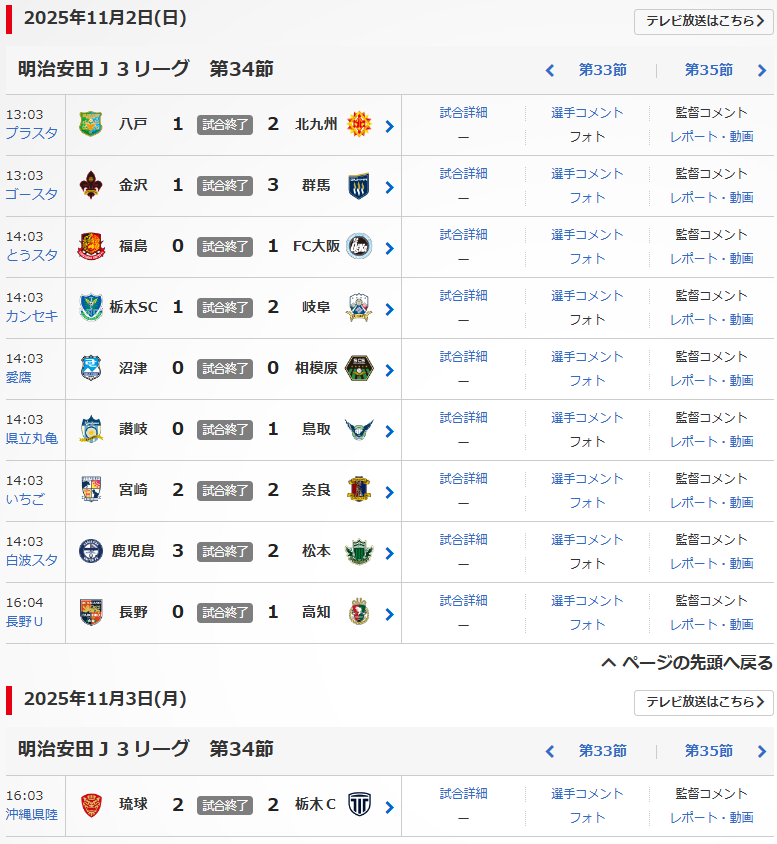This screenshot has height=844, width=777.
Task: Click the Vanraure Hachinohe team crest
Action: [91, 125]
